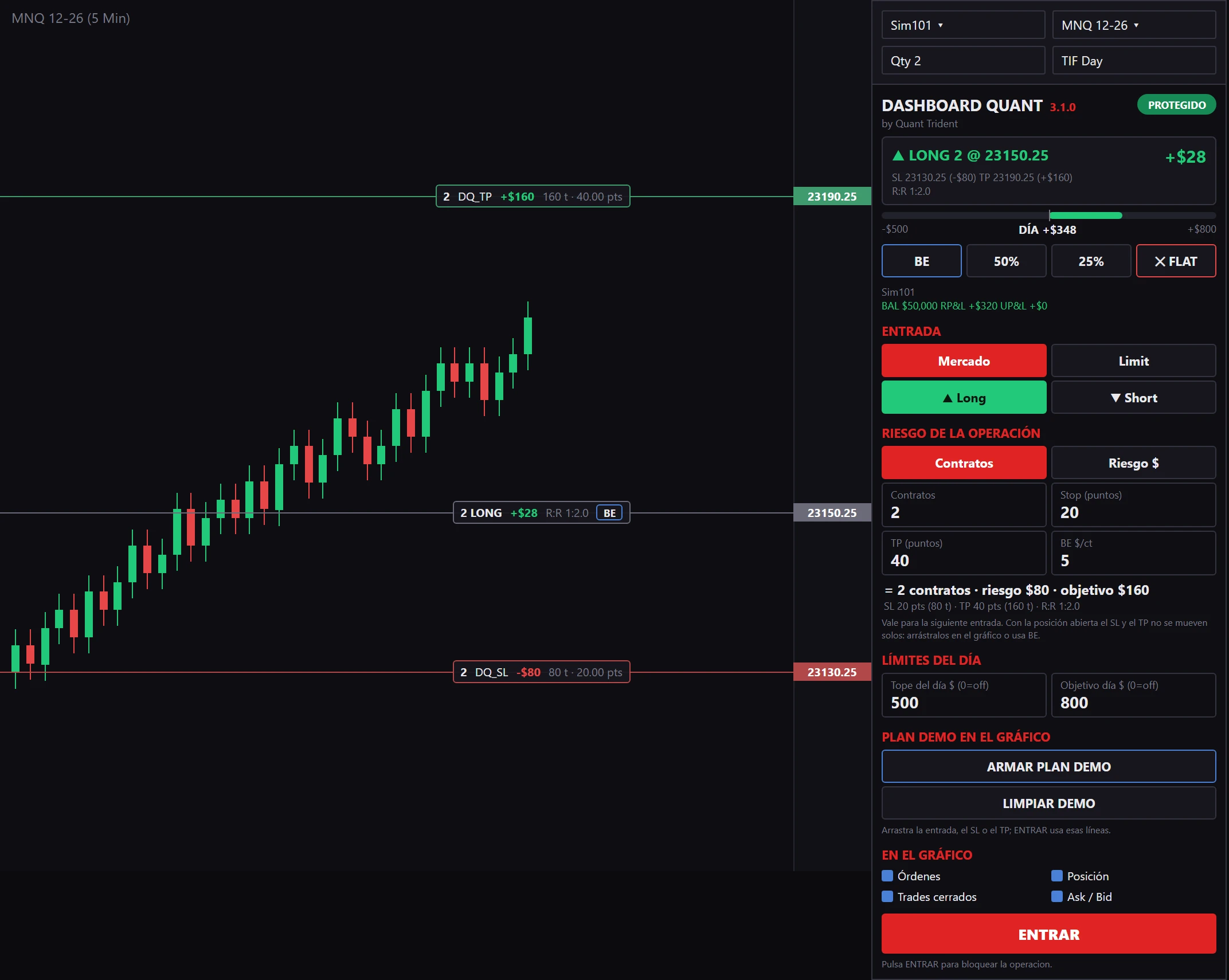Click the 'by Quant Trident' subtitle
The width and height of the screenshot is (1229, 980).
(919, 124)
